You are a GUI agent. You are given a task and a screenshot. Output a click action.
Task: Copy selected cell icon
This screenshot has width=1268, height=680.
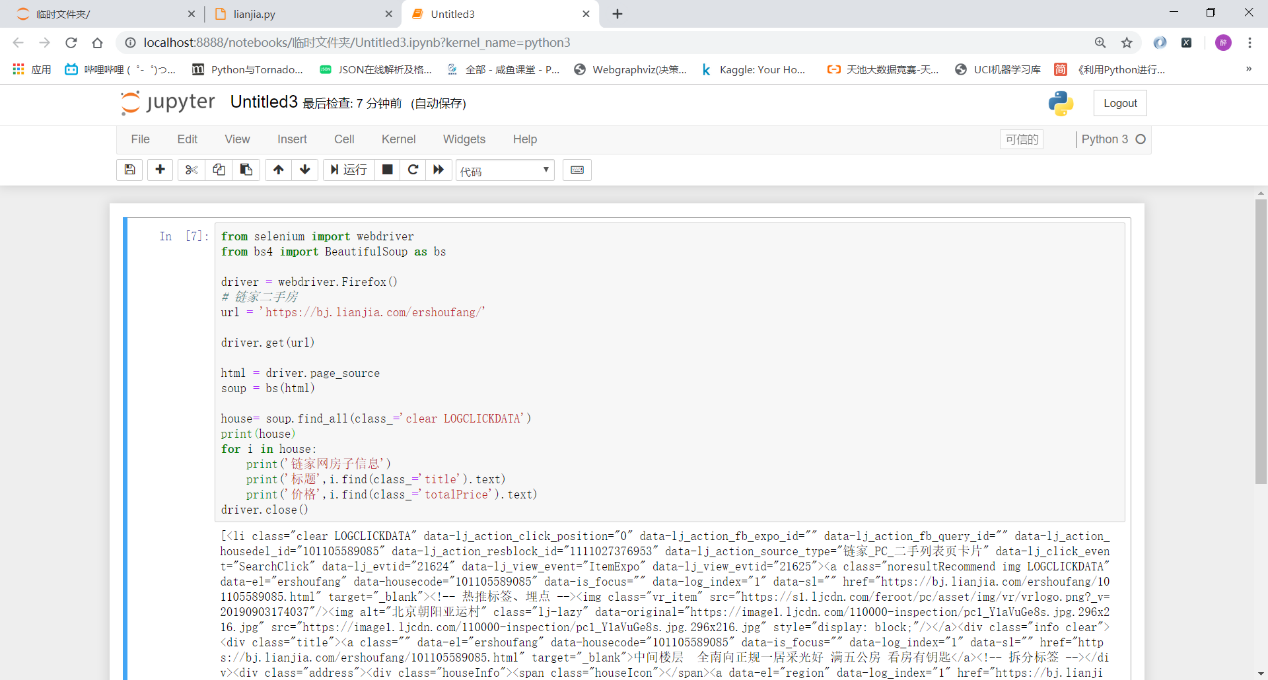point(219,170)
